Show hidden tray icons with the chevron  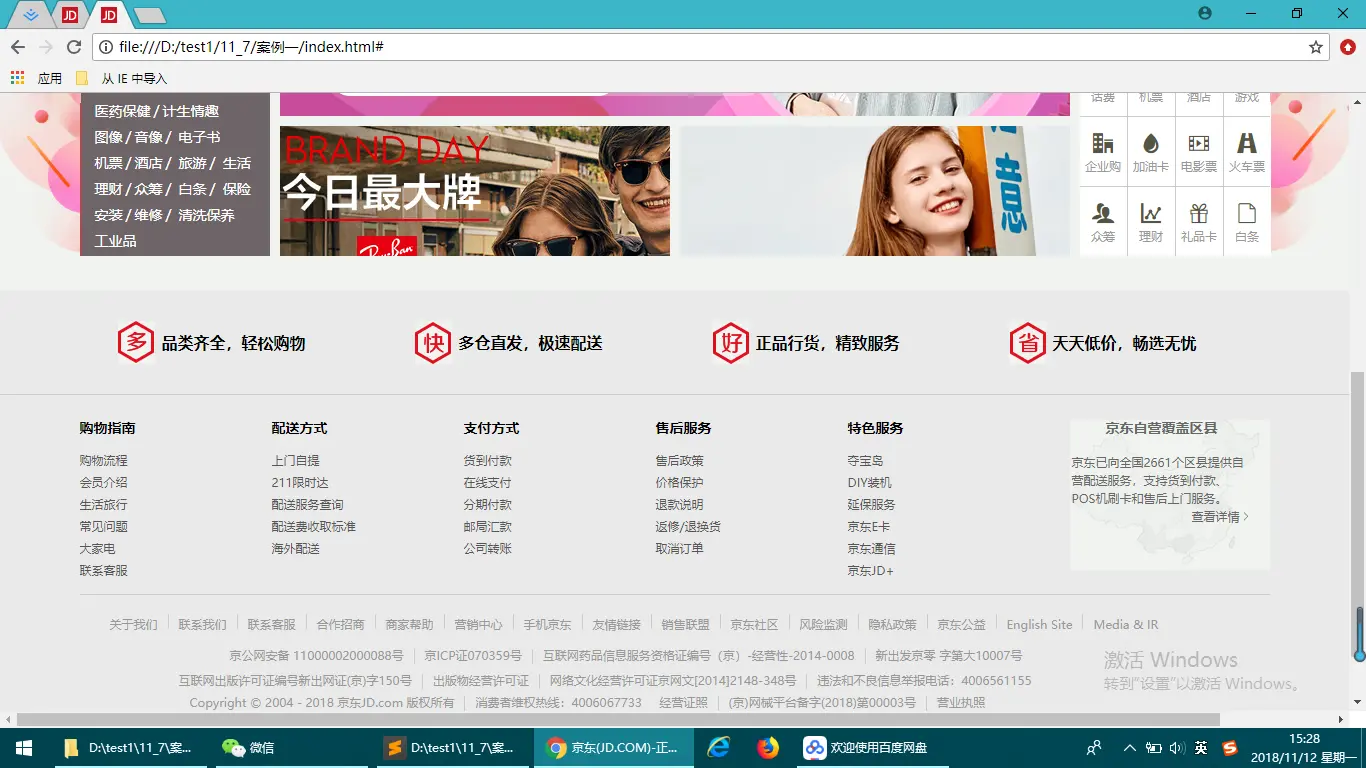[1130, 747]
